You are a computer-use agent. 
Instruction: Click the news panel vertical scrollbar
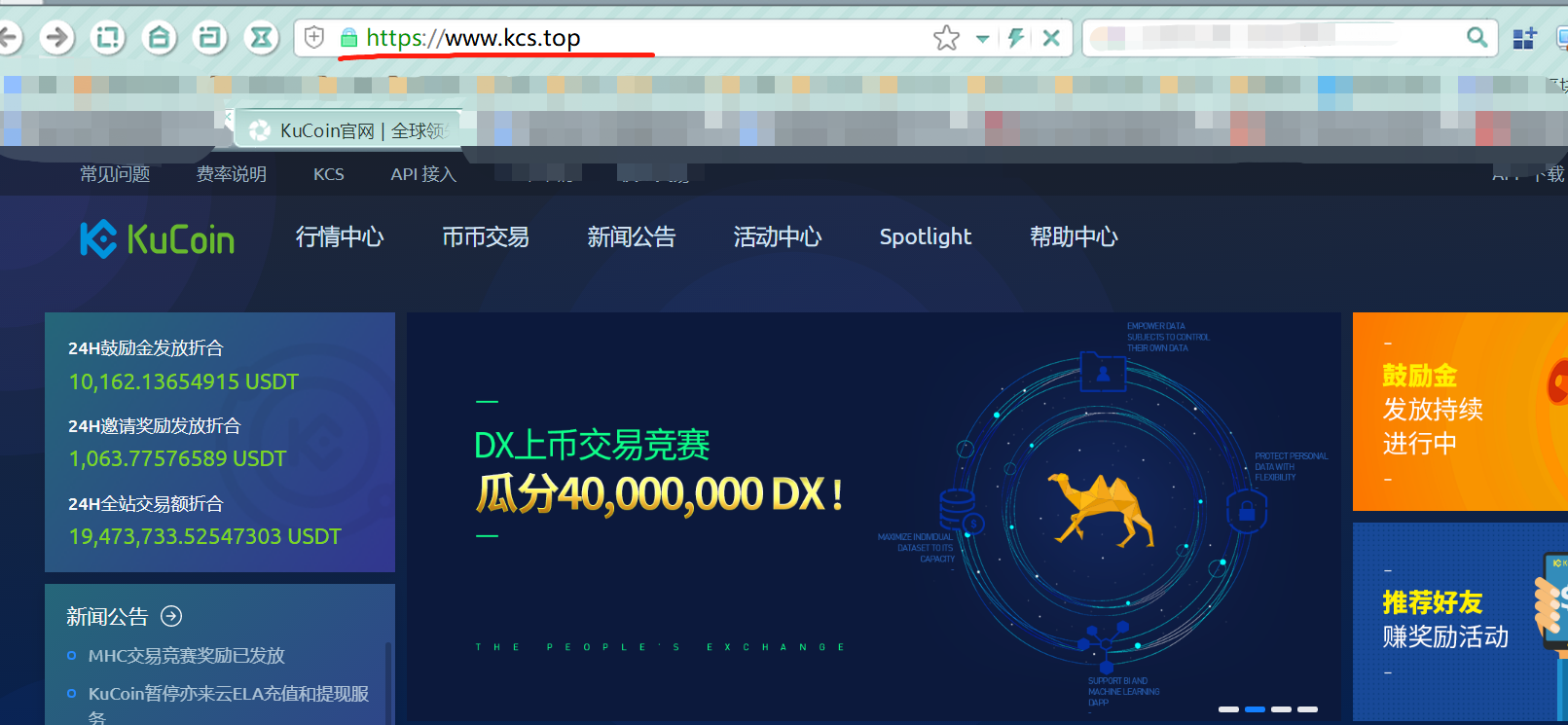coord(388,681)
